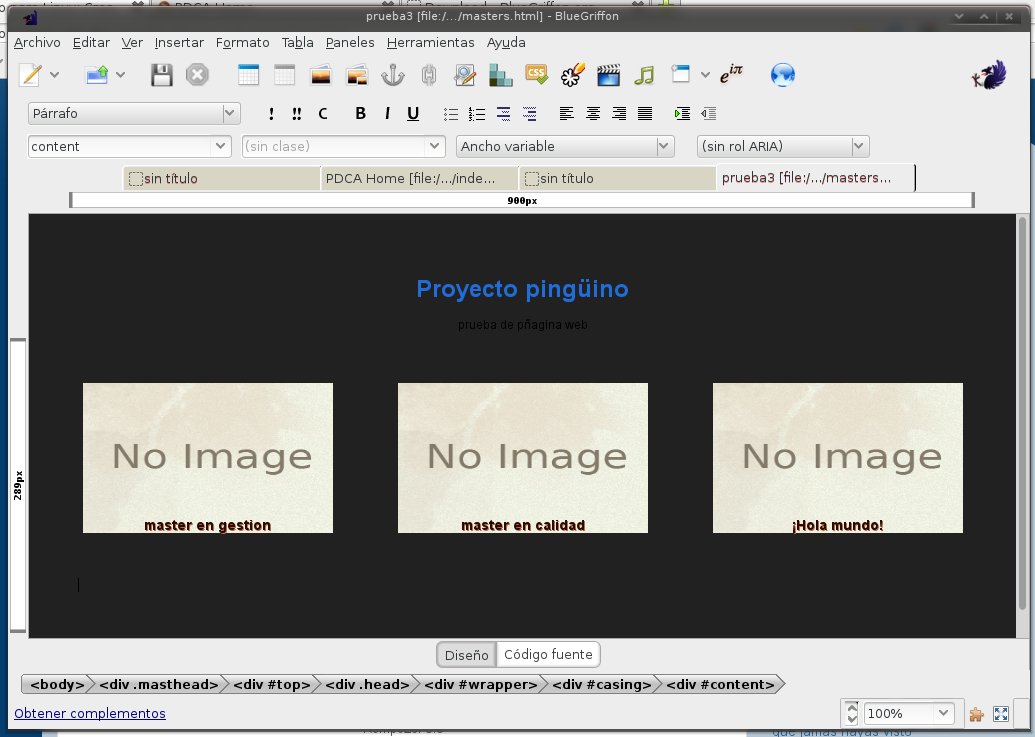Align text right
1035x737 pixels.
[619, 113]
